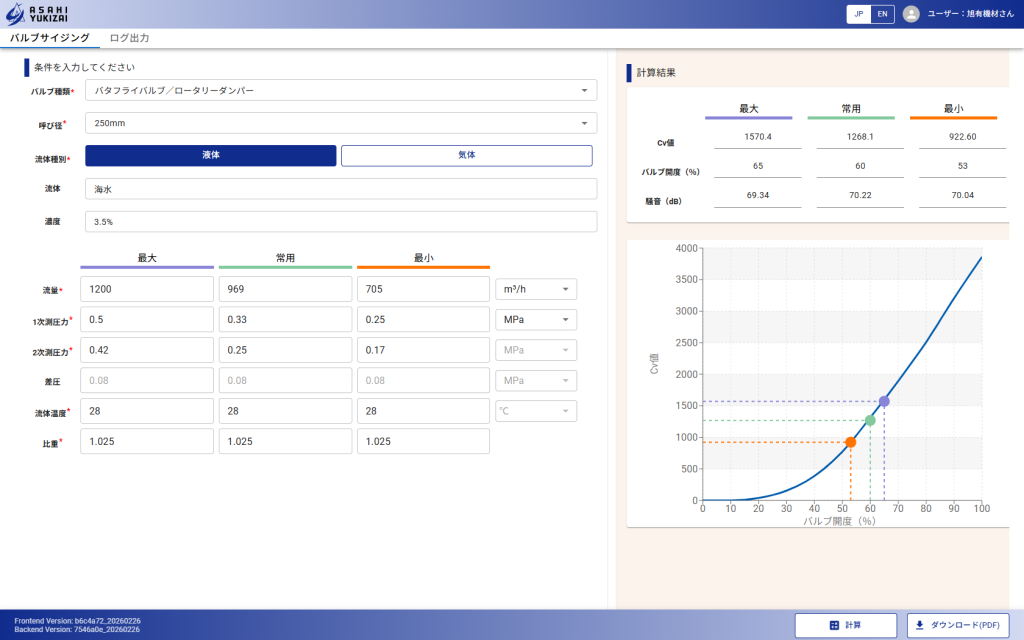The height and width of the screenshot is (640, 1024).
Task: Open the バルブ種類 dropdown
Action: (341, 90)
